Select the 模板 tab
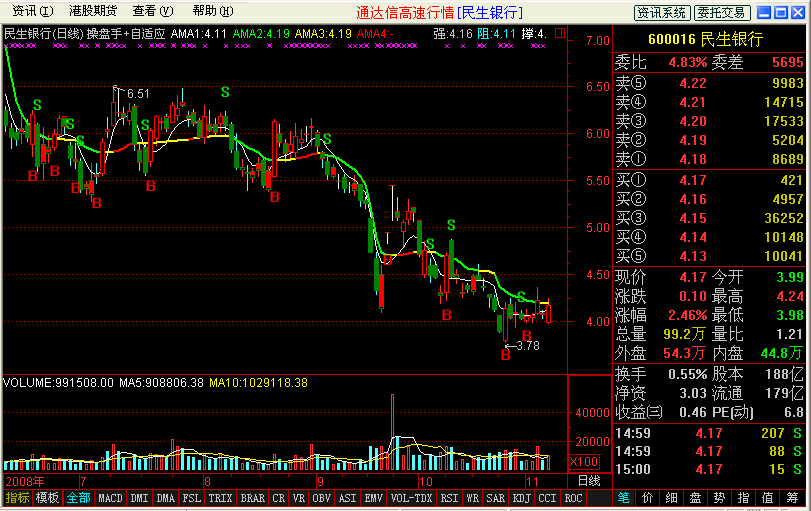 47,498
